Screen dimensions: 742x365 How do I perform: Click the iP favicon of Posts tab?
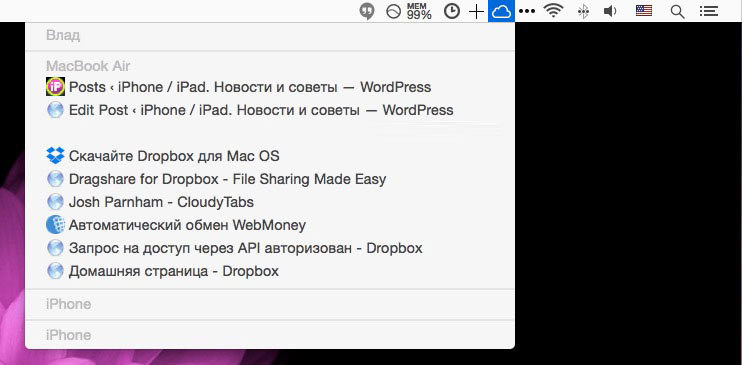(55, 87)
